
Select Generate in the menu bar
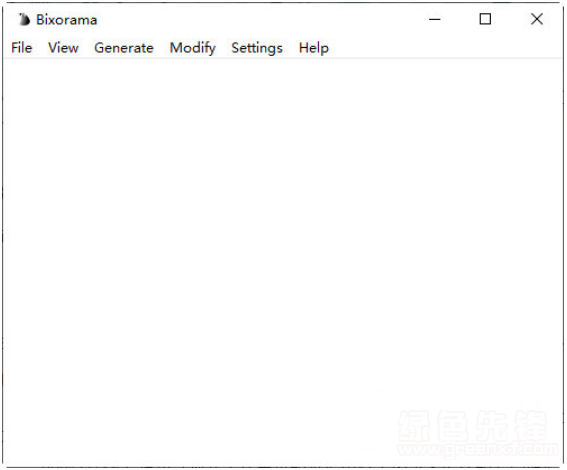point(124,48)
